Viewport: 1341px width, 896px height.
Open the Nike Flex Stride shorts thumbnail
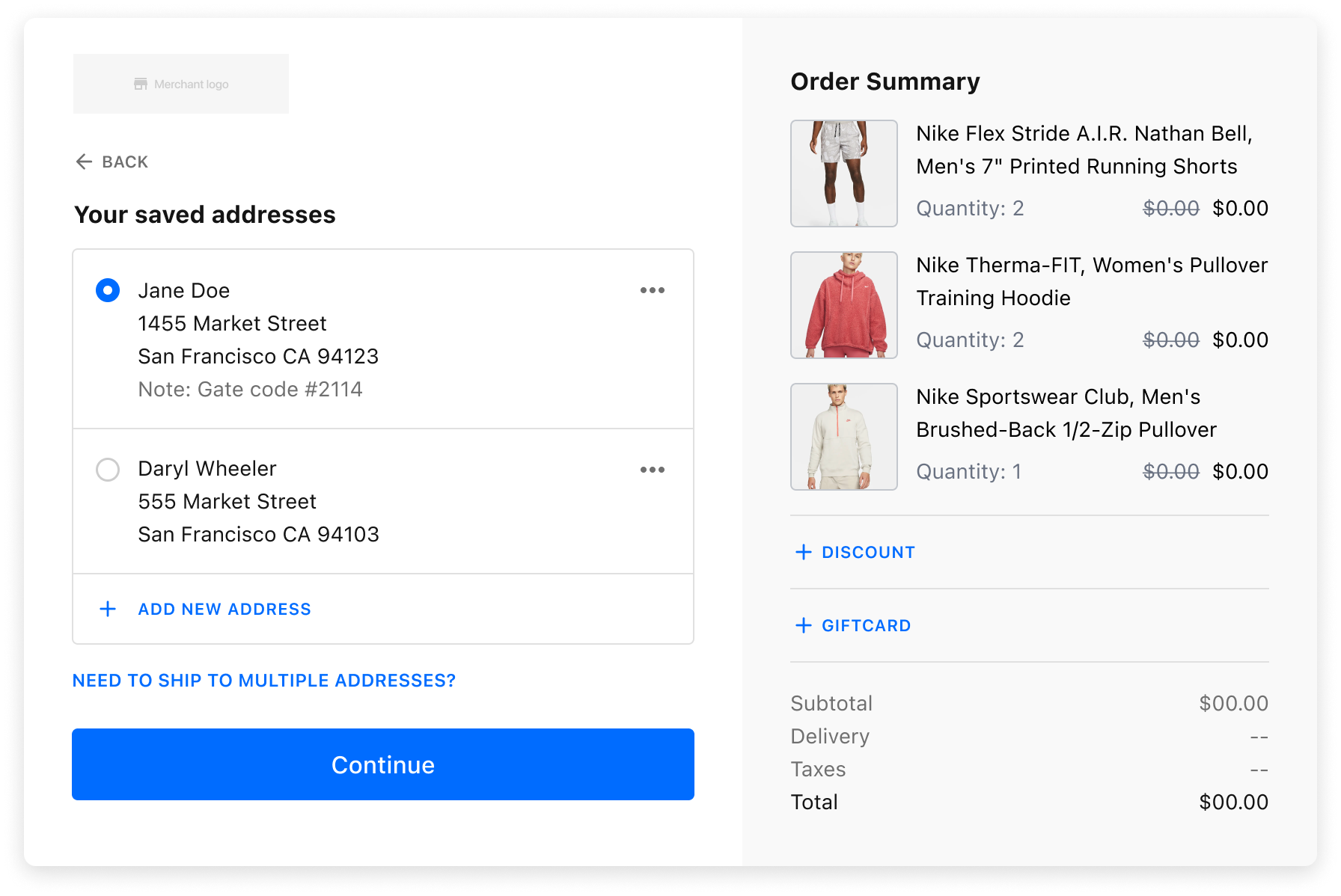tap(843, 174)
